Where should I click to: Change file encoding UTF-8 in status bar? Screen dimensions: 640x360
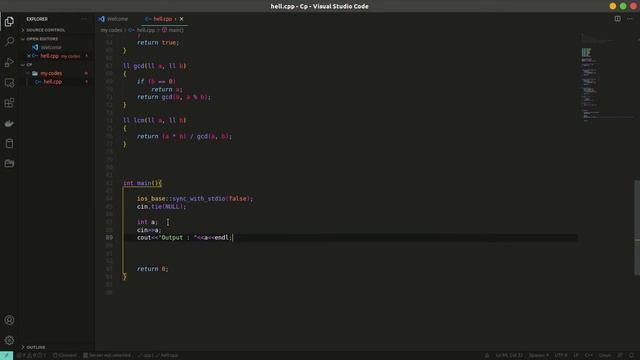(x=561, y=356)
